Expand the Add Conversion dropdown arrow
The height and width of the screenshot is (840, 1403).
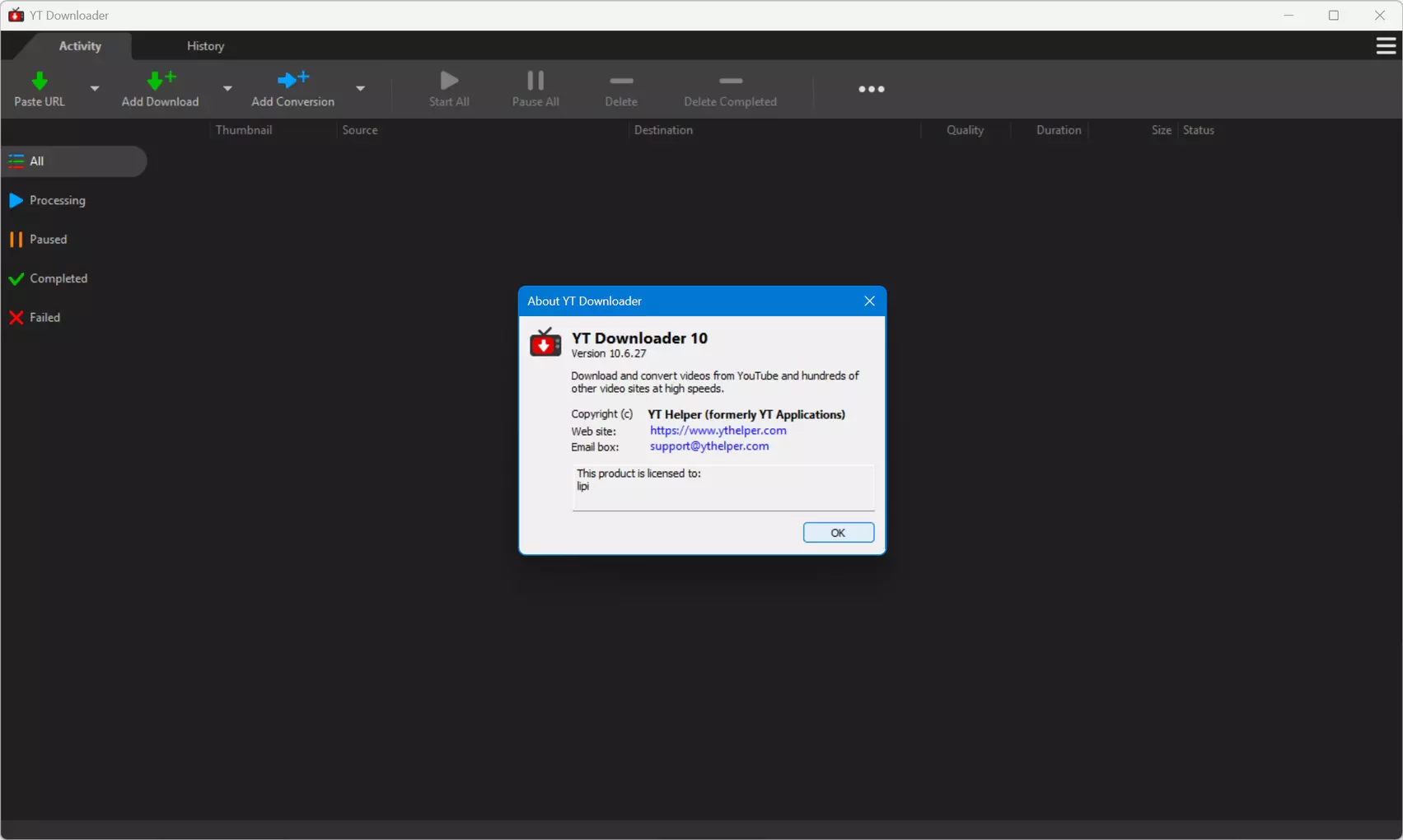pyautogui.click(x=360, y=88)
